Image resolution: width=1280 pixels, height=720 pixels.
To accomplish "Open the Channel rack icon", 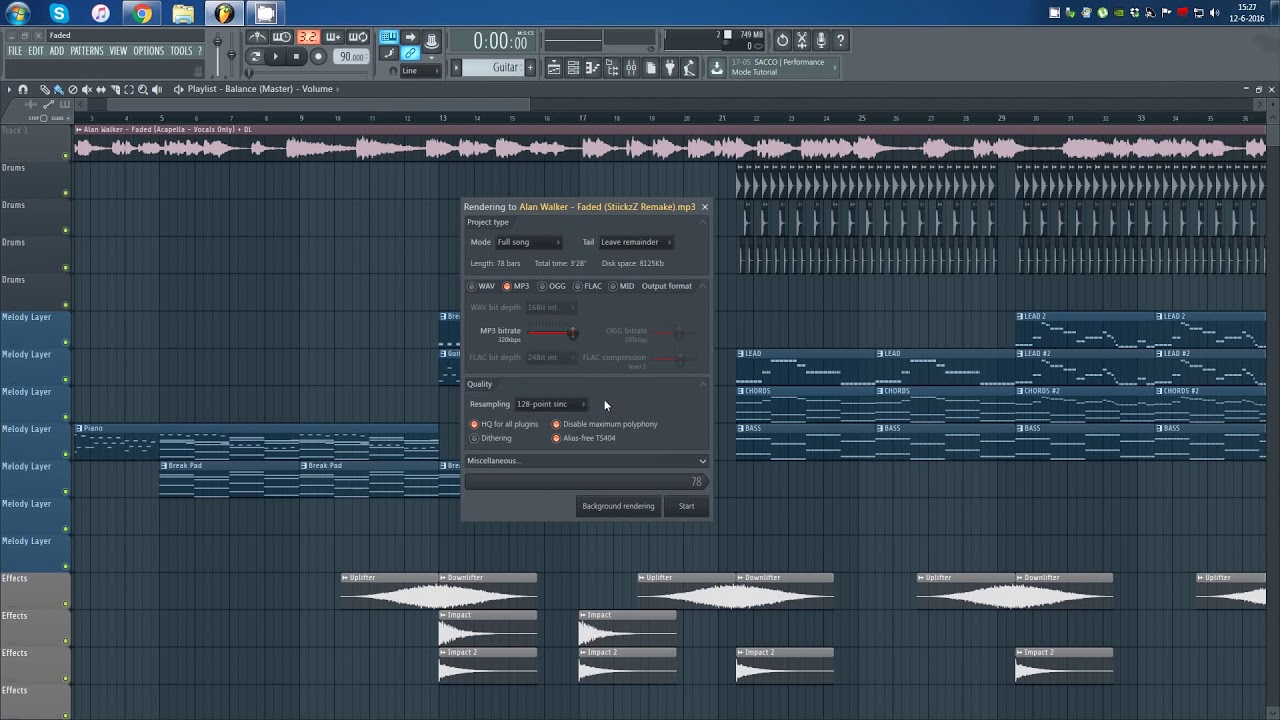I will coord(573,68).
